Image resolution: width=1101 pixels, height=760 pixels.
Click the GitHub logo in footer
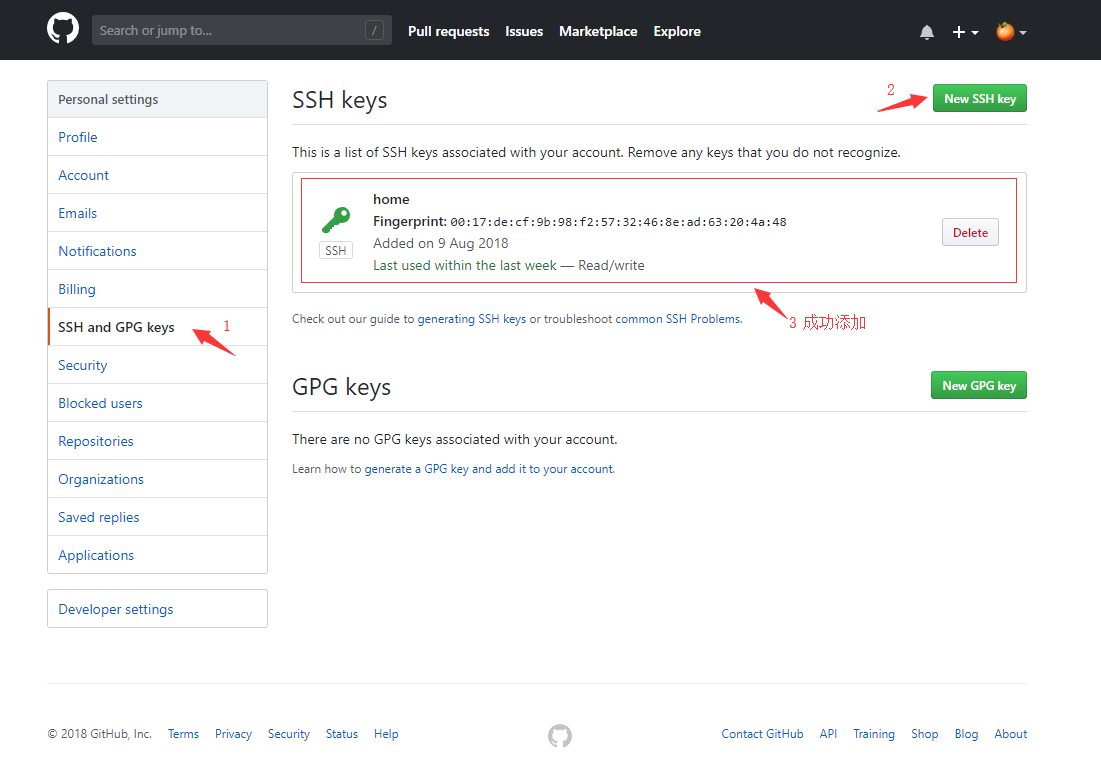[x=560, y=736]
